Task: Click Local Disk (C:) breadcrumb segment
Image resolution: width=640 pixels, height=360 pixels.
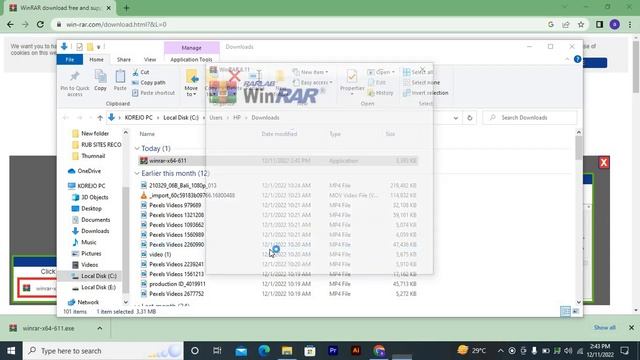Action: (181, 118)
